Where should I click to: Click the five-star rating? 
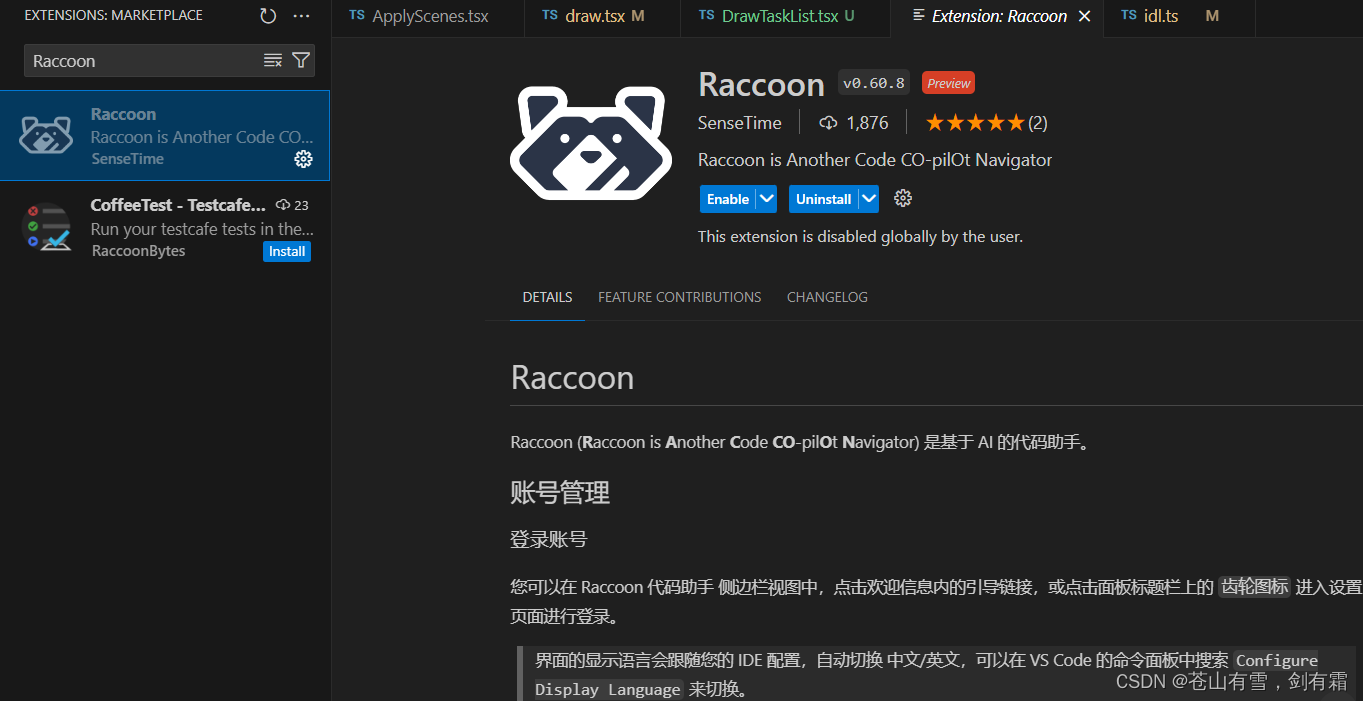point(975,123)
